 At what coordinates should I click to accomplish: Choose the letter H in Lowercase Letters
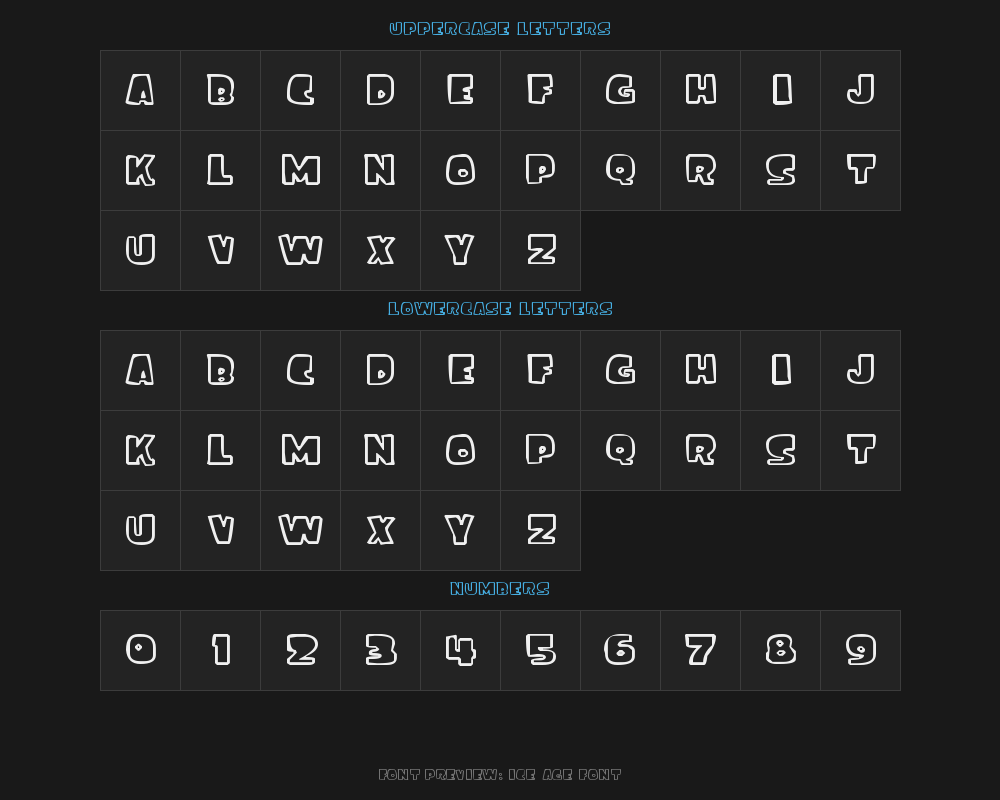tap(700, 370)
